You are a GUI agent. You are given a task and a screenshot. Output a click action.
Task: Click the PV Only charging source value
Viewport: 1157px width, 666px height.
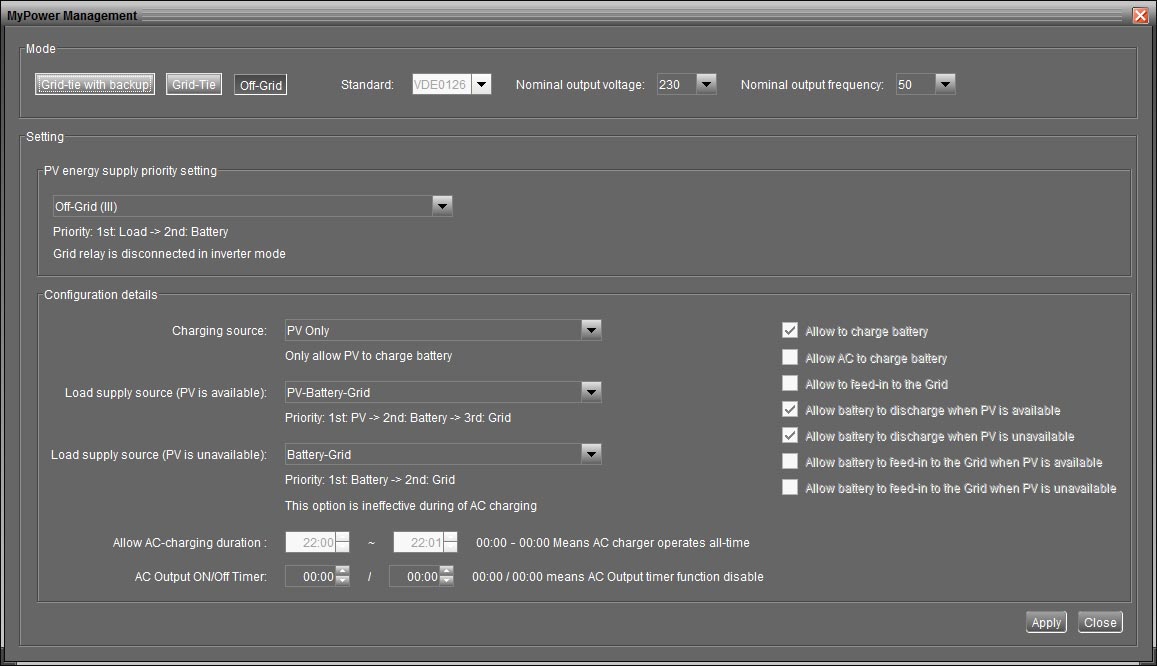coord(433,330)
